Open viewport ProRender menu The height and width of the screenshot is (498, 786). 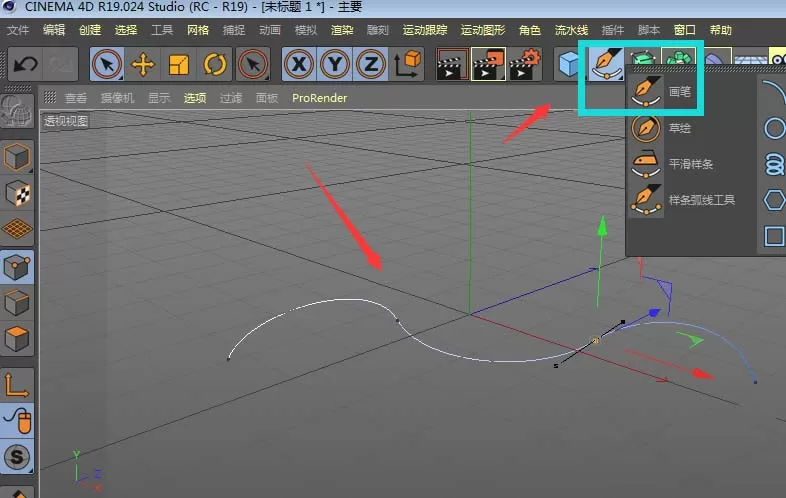coord(319,98)
